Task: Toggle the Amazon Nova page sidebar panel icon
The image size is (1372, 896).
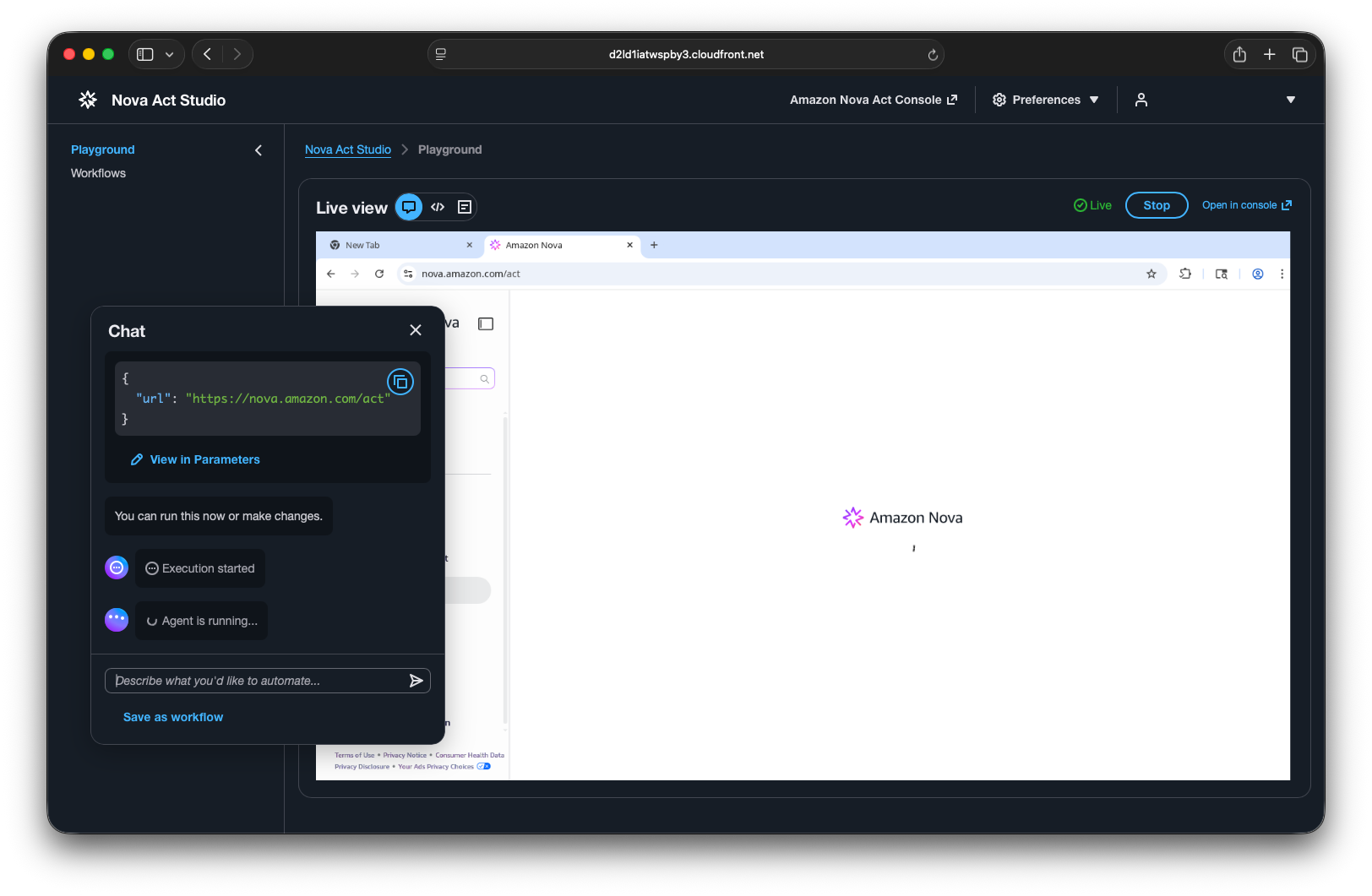Action: (486, 323)
